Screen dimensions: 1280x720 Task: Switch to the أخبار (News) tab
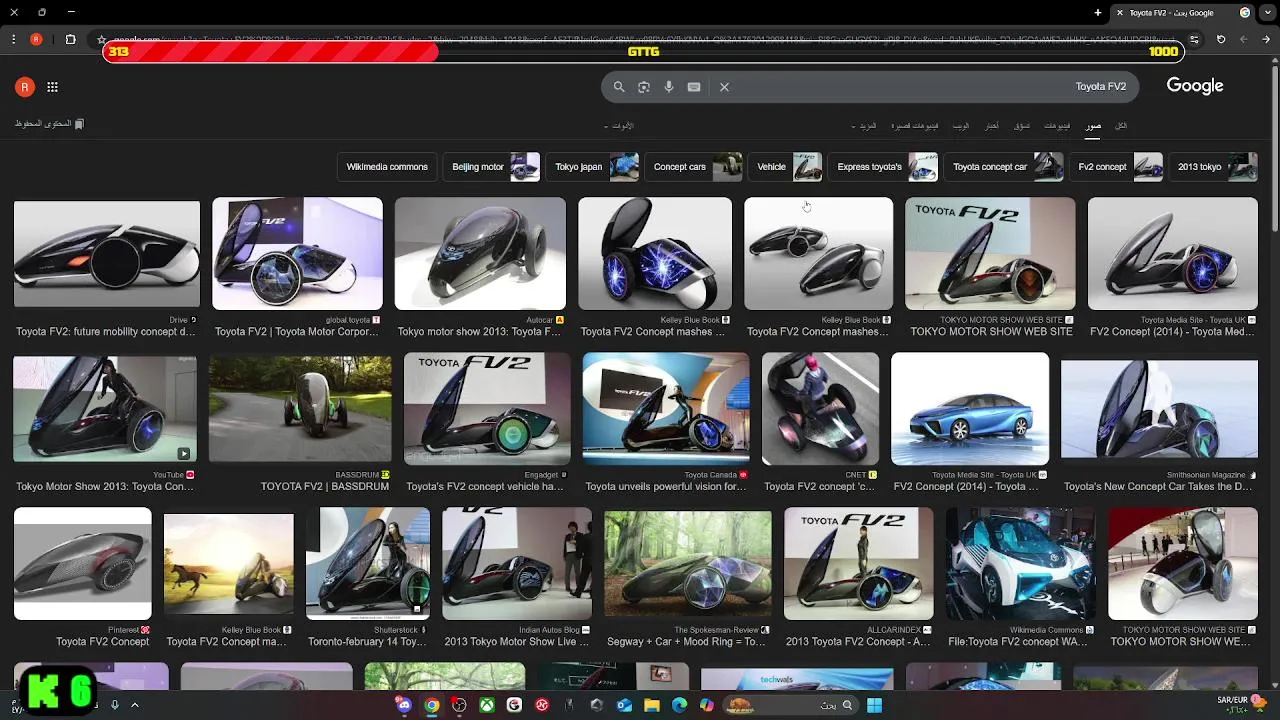991,126
